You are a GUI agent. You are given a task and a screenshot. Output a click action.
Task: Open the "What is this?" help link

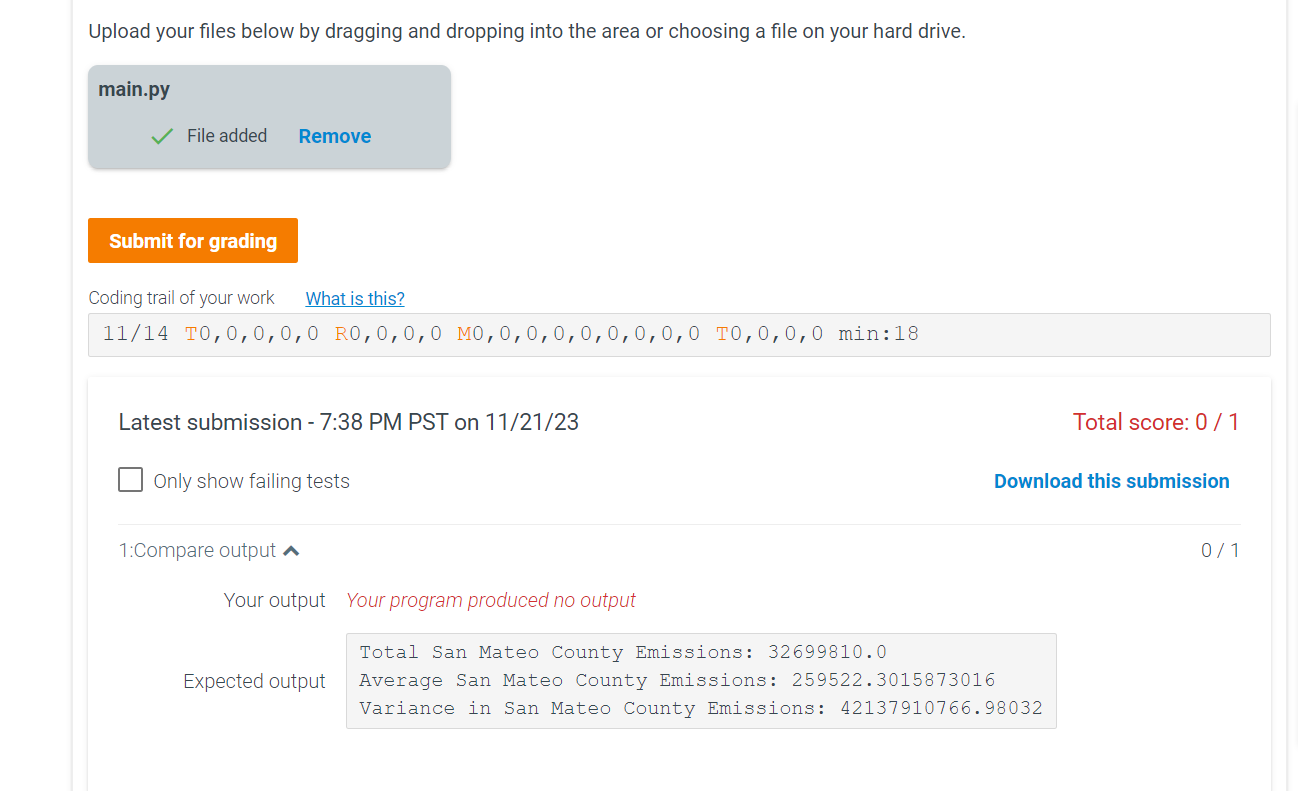pyautogui.click(x=354, y=299)
